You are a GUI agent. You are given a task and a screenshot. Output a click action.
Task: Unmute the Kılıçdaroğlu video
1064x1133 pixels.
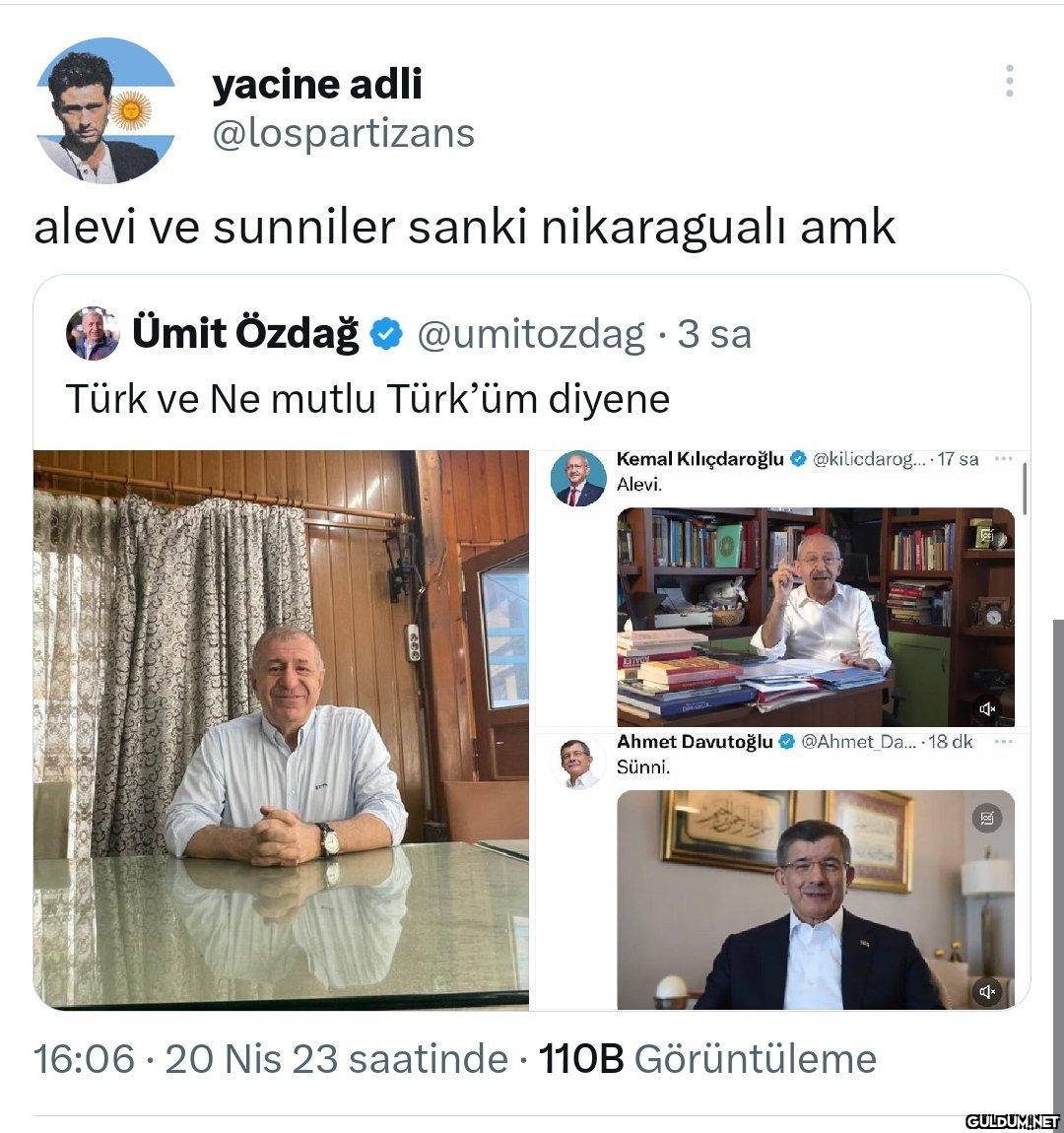coord(987,708)
